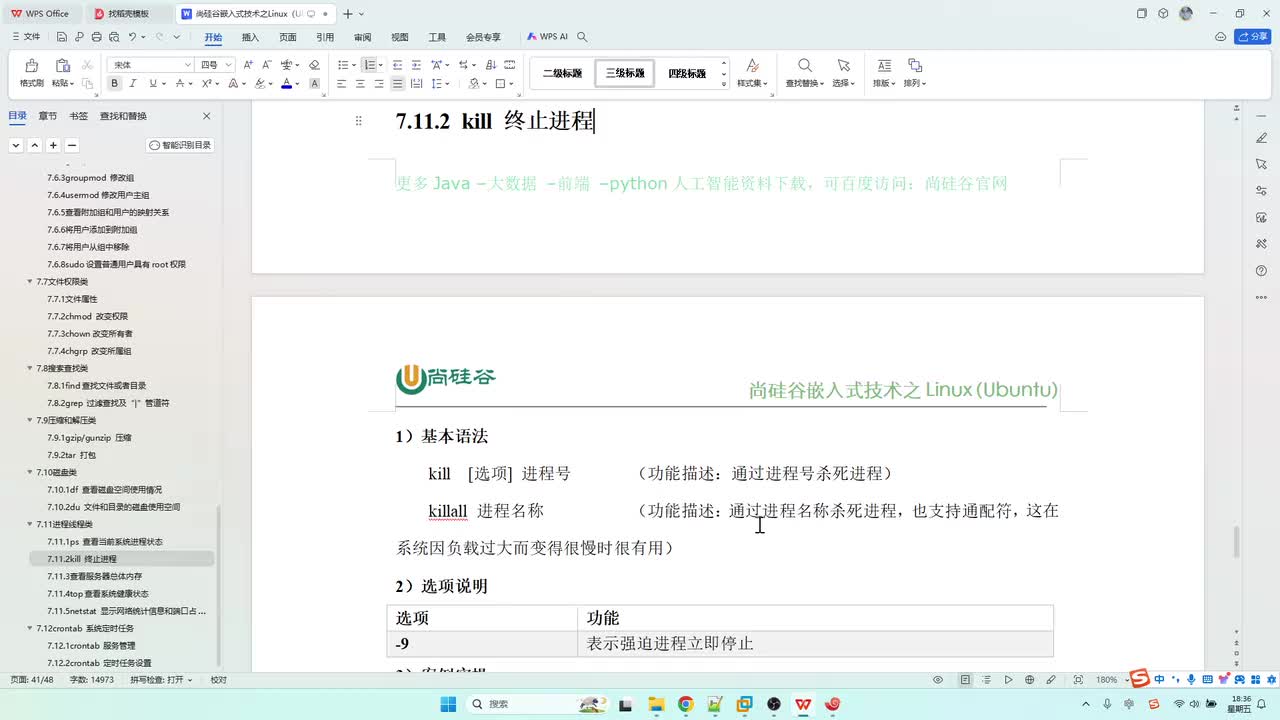
Task: Click the Increase Font Size icon
Action: click(x=248, y=65)
